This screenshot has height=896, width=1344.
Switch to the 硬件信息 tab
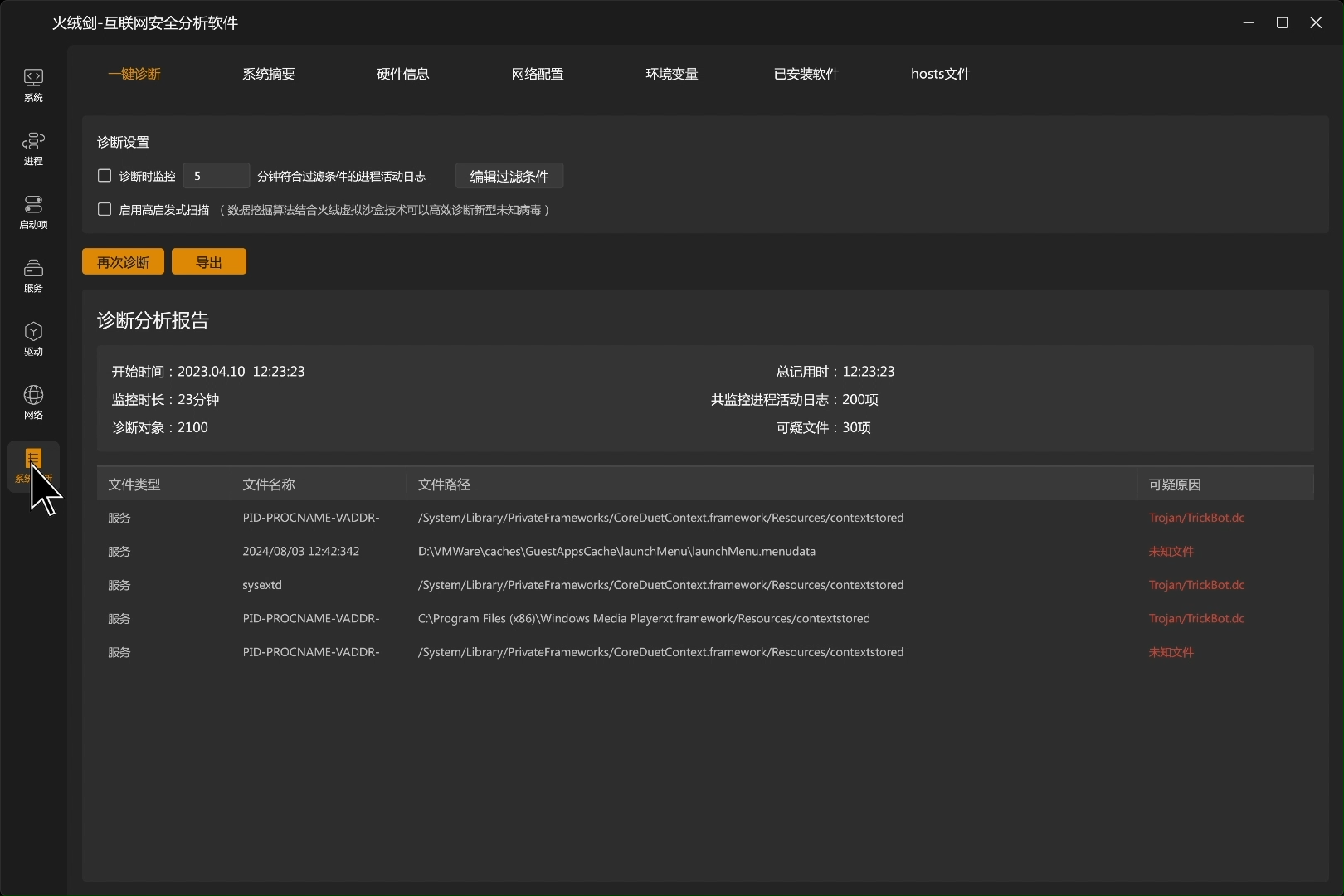point(402,74)
